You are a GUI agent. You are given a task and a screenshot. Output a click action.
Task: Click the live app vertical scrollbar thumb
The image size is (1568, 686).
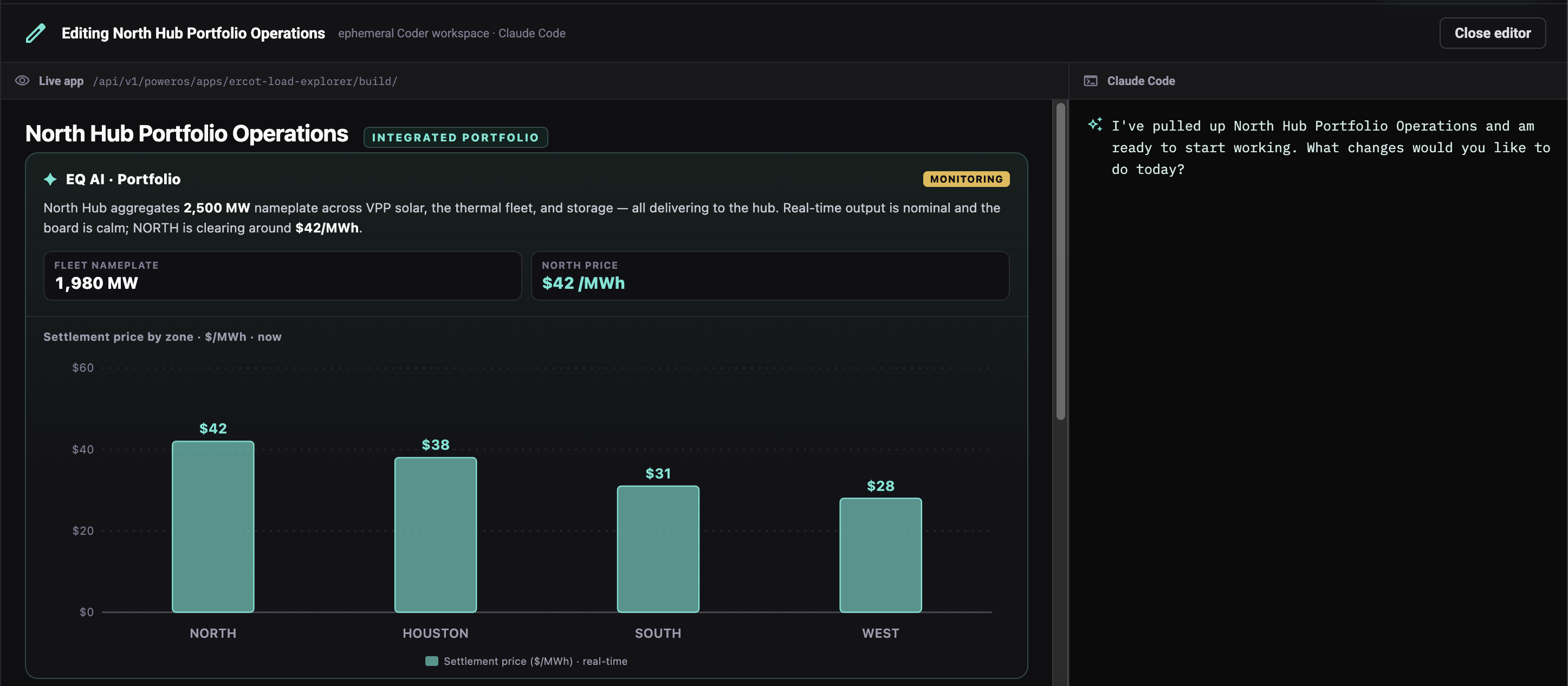coord(1060,262)
